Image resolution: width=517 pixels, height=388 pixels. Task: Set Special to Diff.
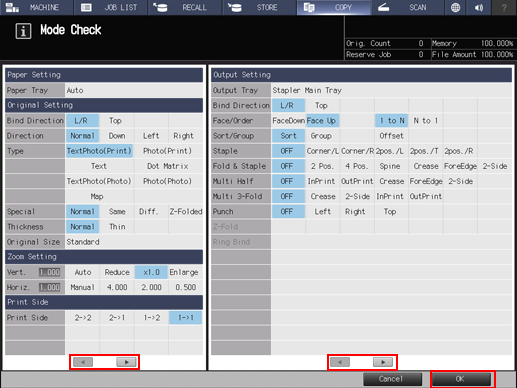pyautogui.click(x=151, y=212)
